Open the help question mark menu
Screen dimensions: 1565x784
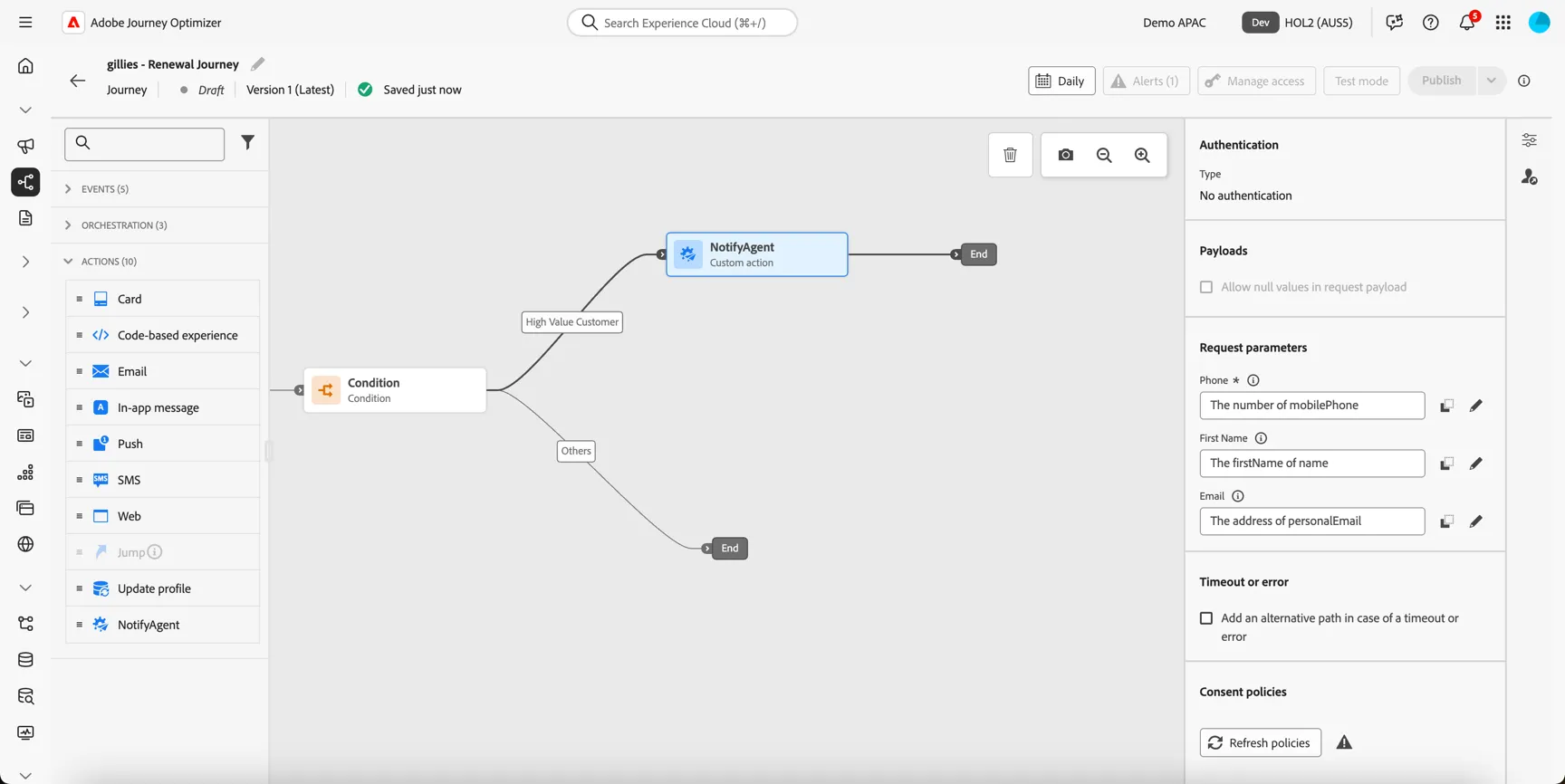(1430, 23)
